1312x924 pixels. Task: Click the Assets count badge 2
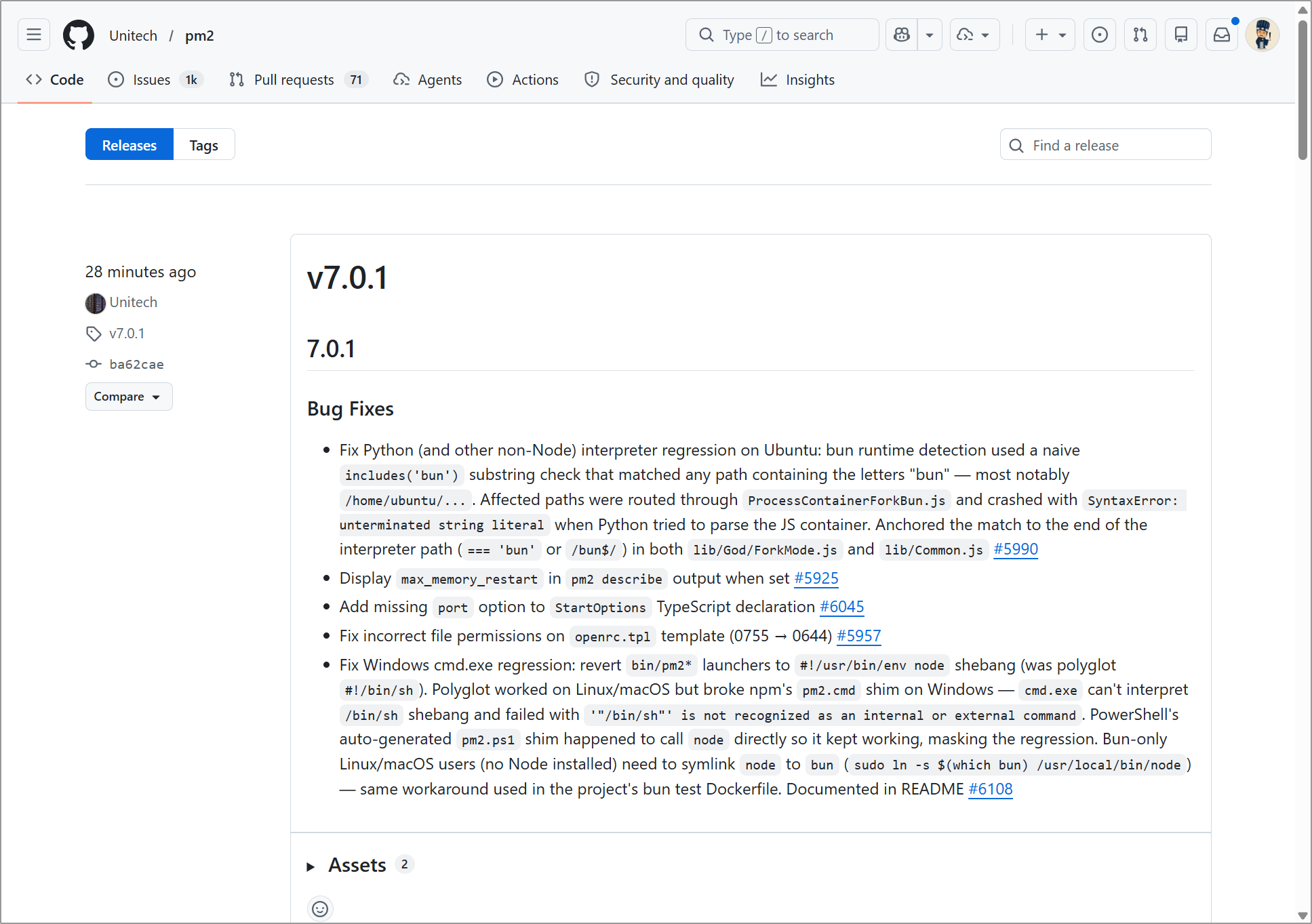pos(405,864)
